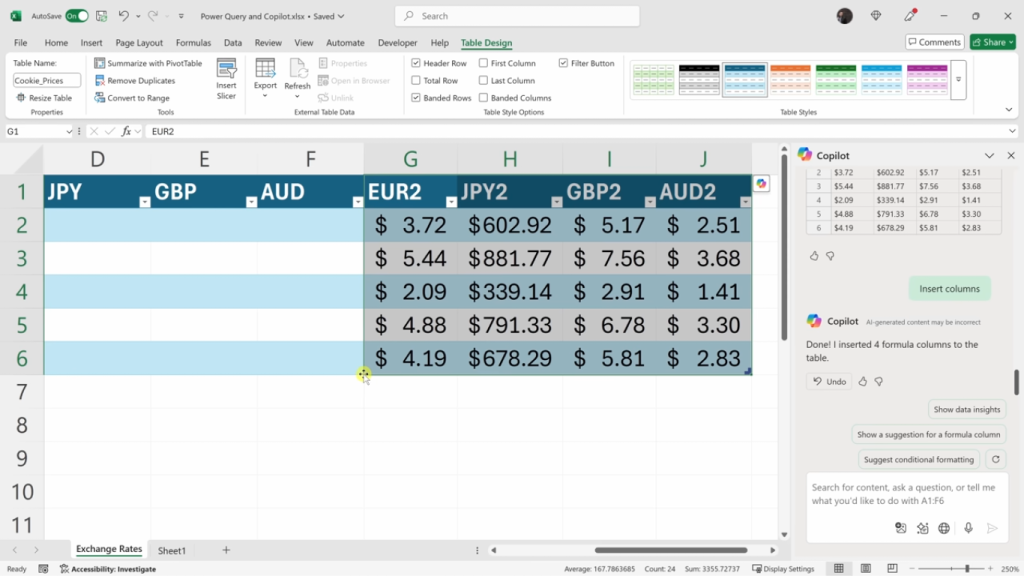The image size is (1024, 576).
Task: Click the globe icon in the Copilot pane
Action: click(x=944, y=528)
